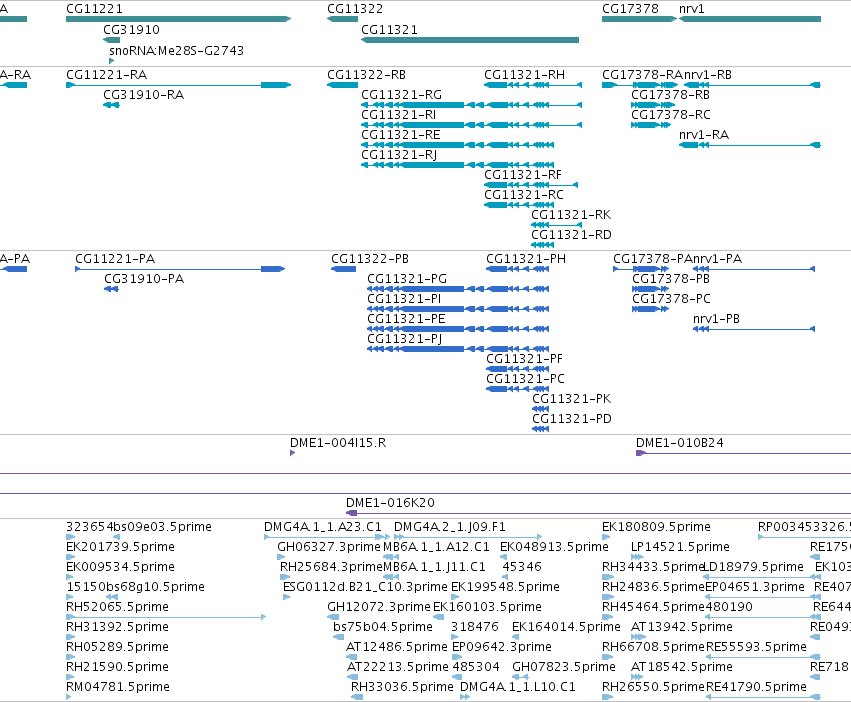Image resolution: width=851 pixels, height=702 pixels.
Task: Select transcript CG11321-RJ label
Action: (399, 155)
